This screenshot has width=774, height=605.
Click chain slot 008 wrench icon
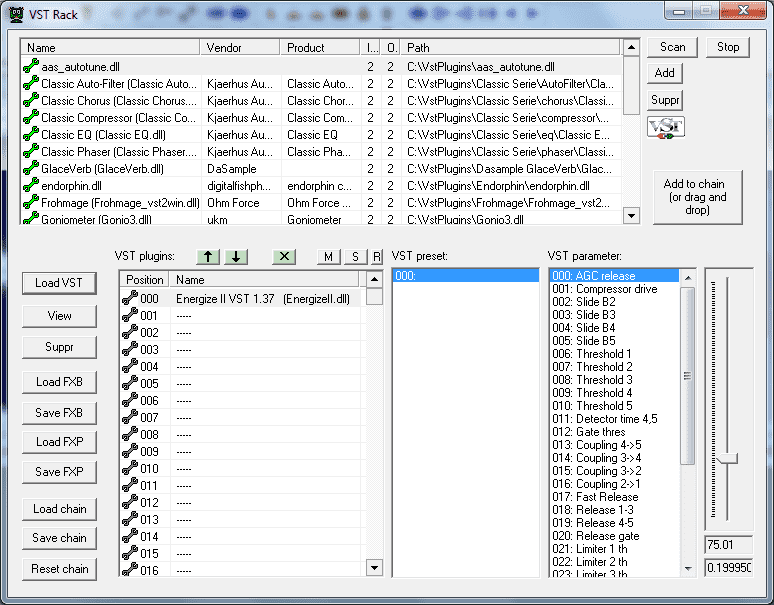130,434
